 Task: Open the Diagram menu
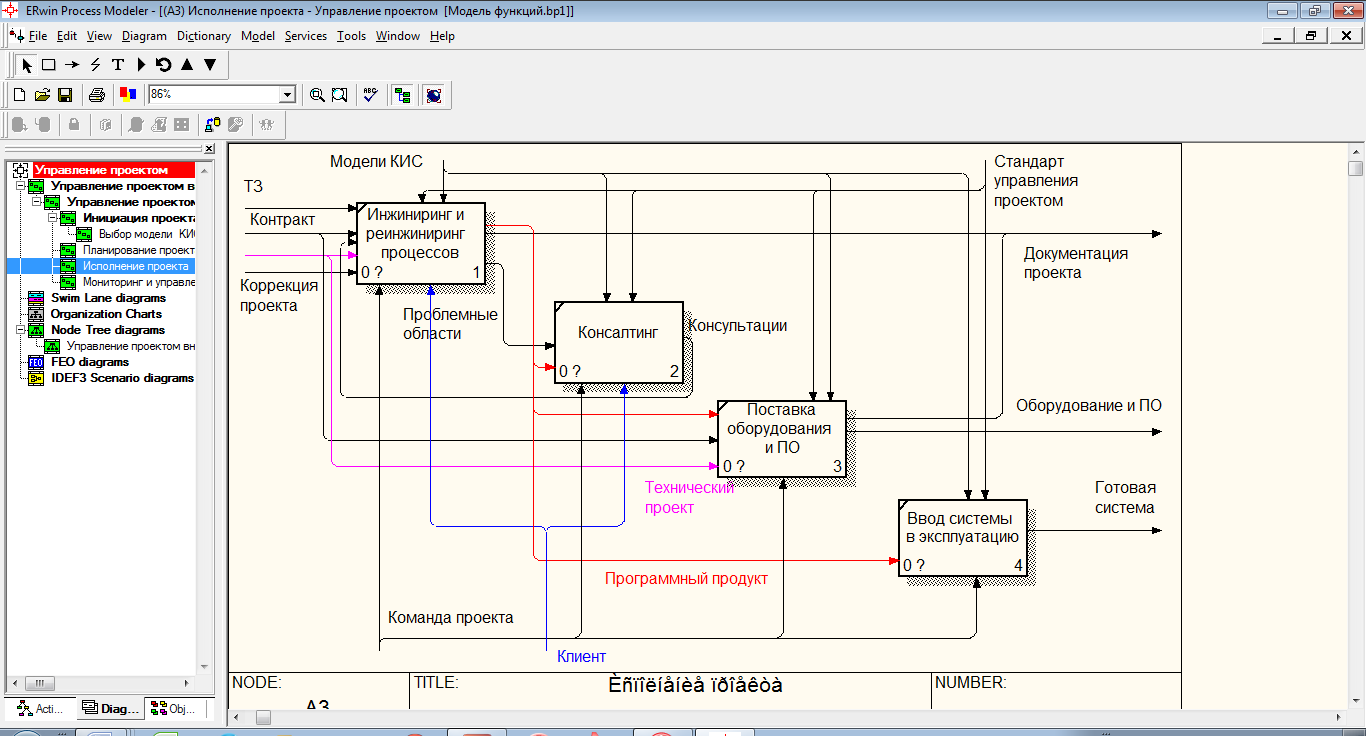point(144,36)
